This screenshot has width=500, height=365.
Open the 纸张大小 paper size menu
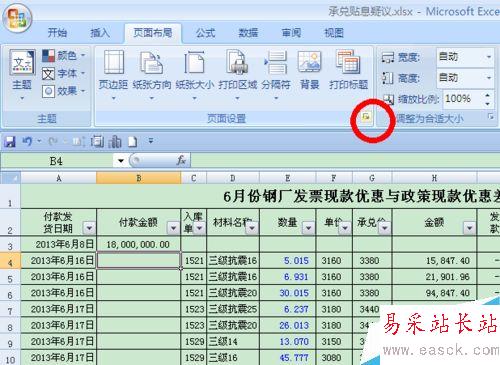pyautogui.click(x=195, y=75)
